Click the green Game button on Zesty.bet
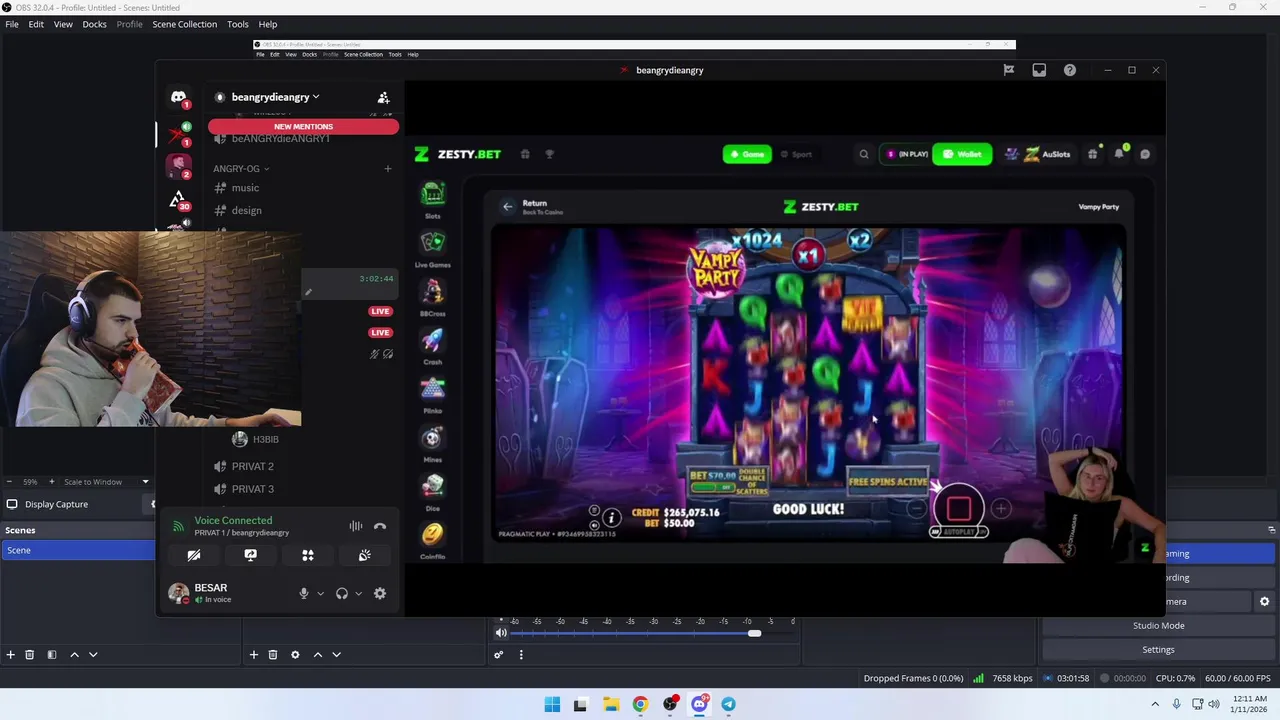Screen dimensions: 1280x720 [747, 154]
